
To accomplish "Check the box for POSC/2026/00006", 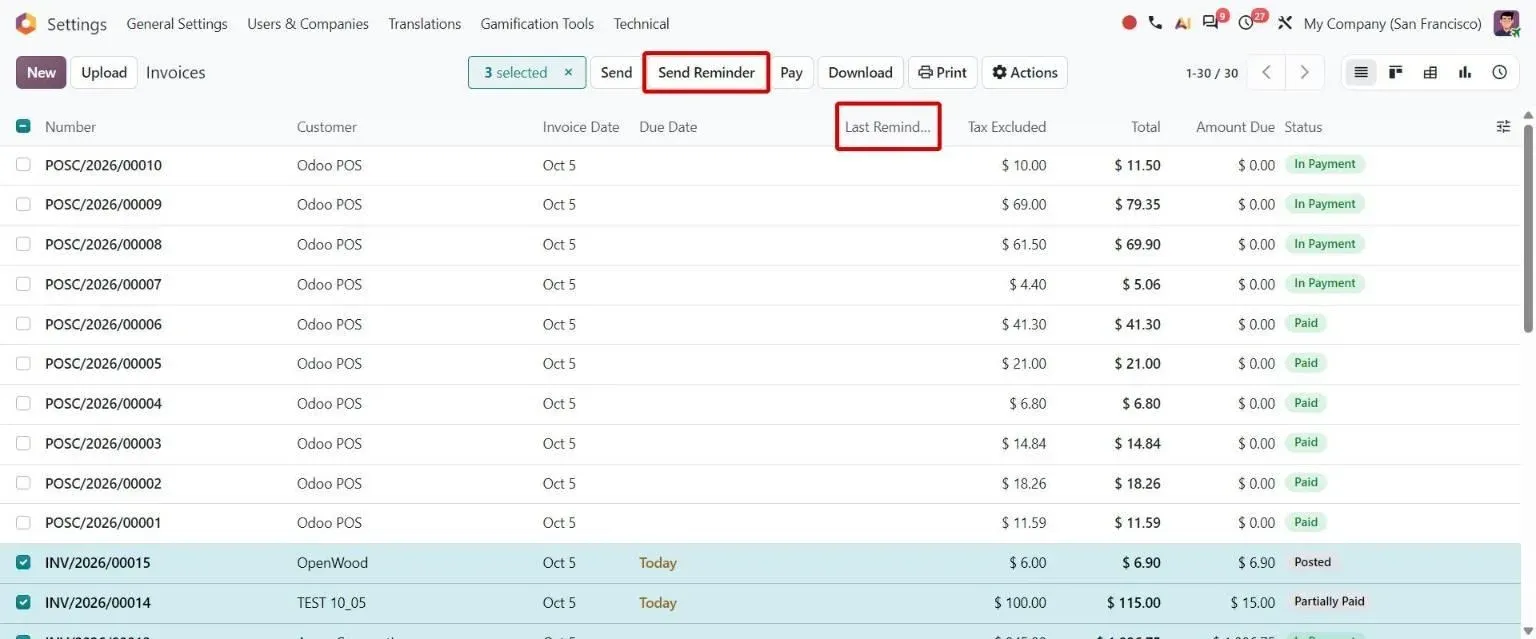I will [x=23, y=324].
